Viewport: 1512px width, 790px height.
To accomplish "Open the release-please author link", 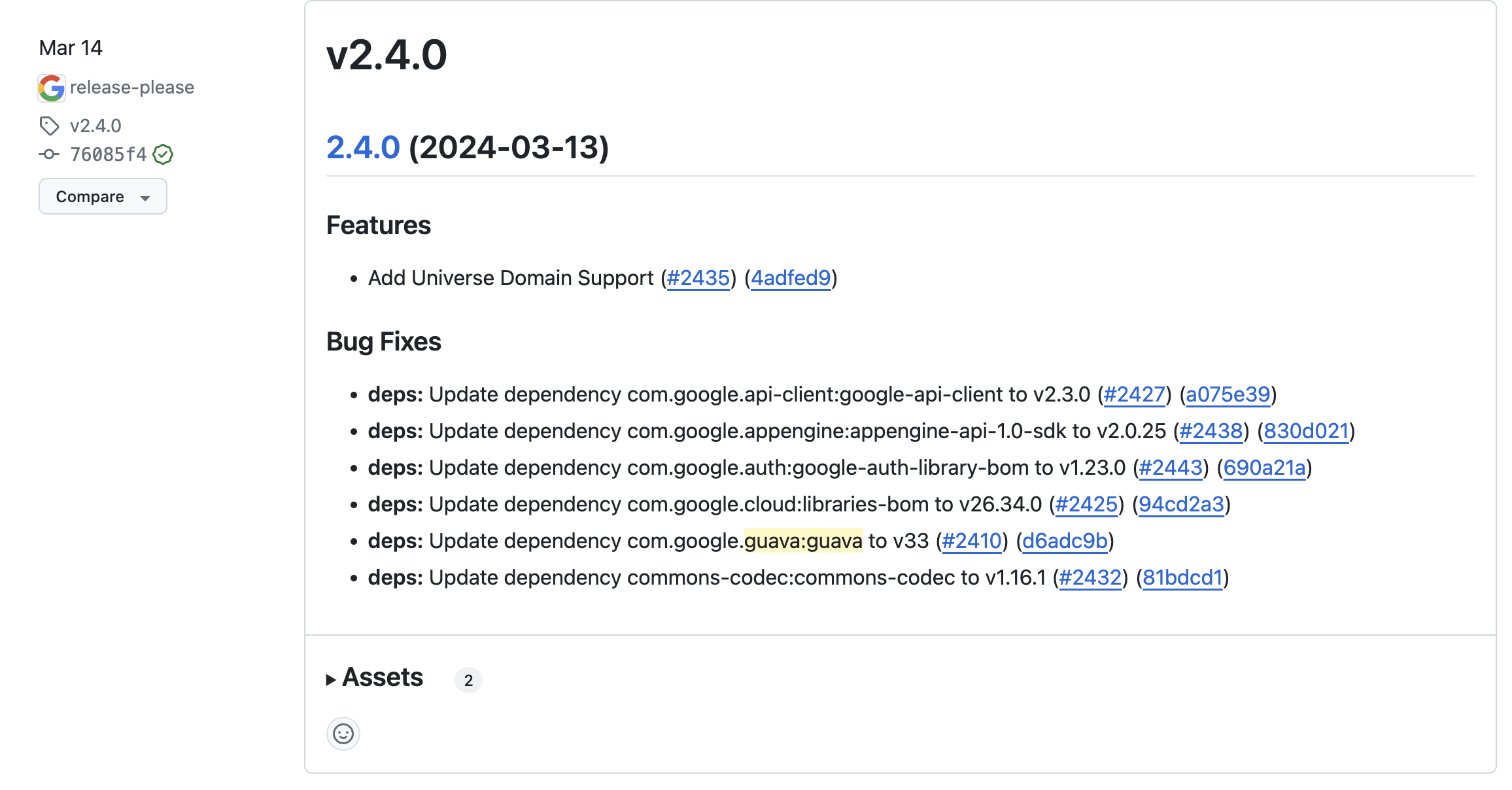I will point(132,88).
